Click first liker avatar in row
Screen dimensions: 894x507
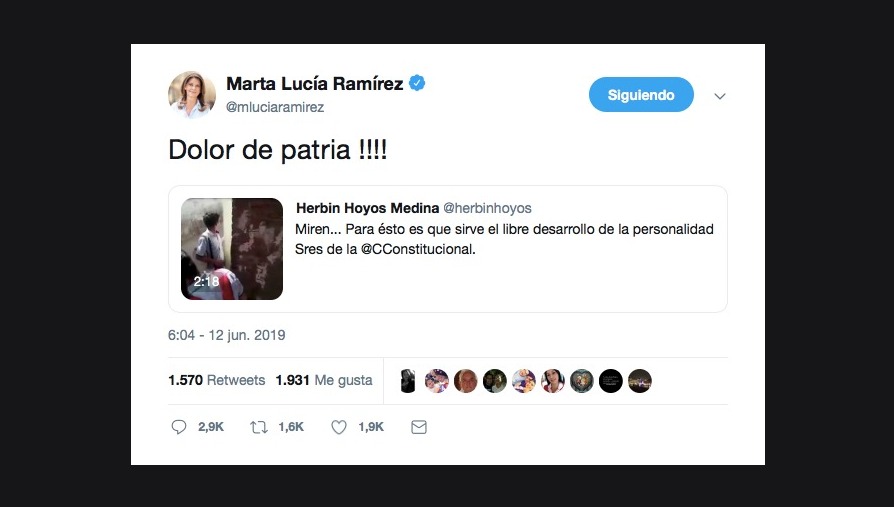[x=408, y=381]
